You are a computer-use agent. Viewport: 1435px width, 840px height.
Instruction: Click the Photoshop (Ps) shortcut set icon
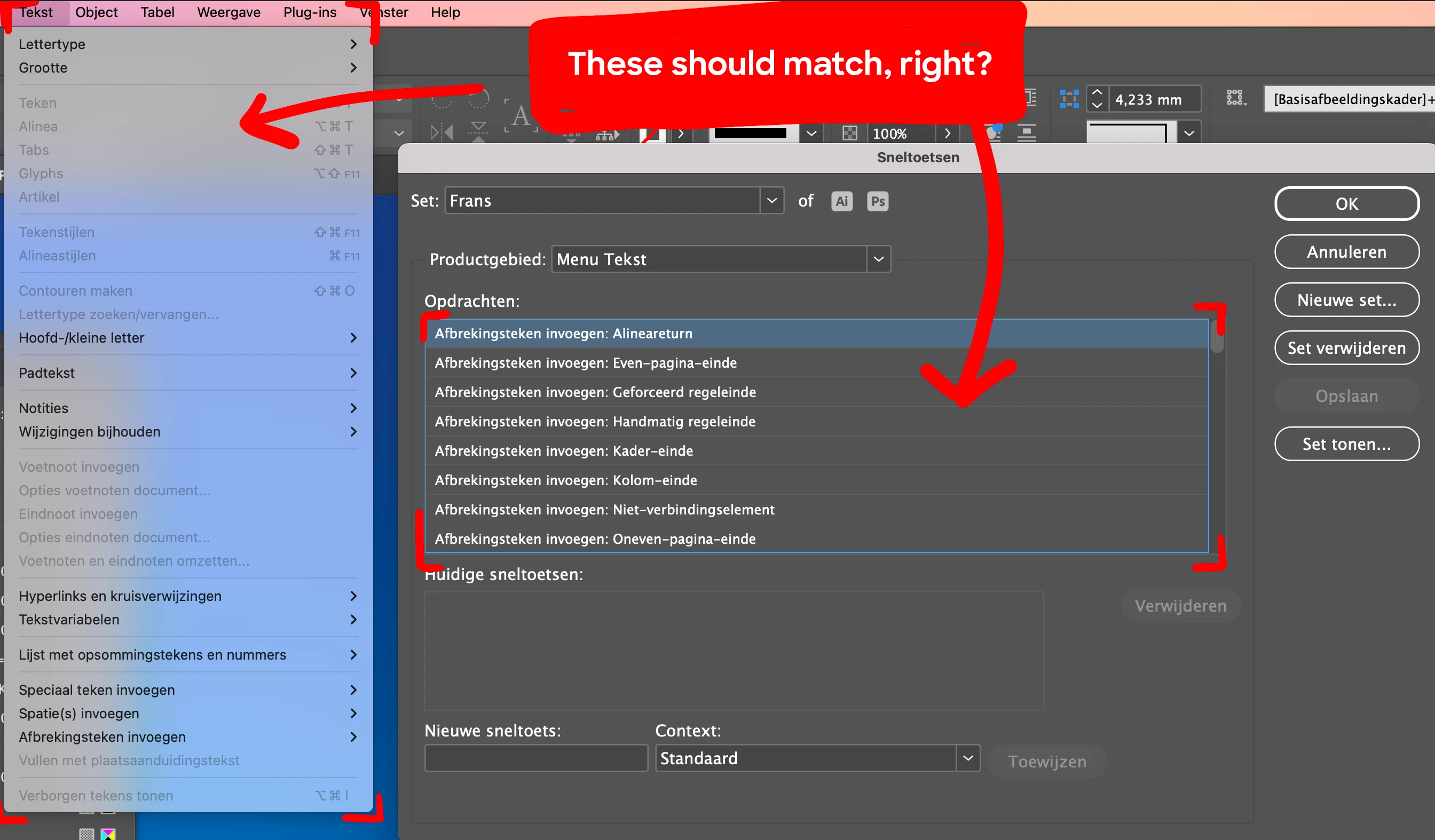878,201
